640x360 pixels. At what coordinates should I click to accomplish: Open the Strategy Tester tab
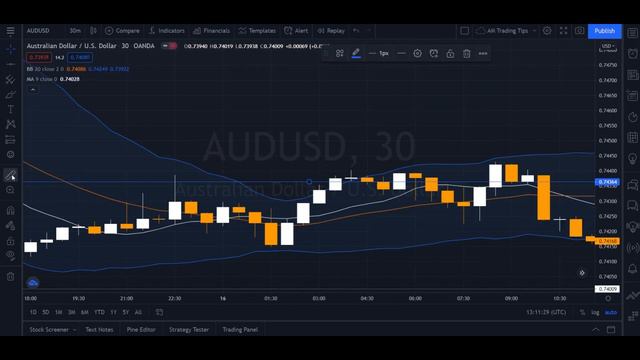point(189,329)
